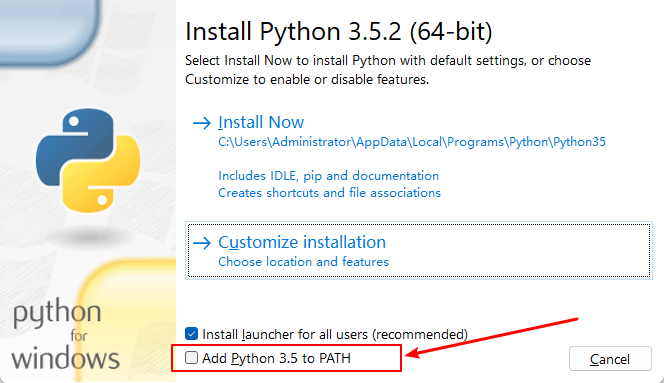The height and width of the screenshot is (383, 664).
Task: Click the light blue shape above the logo
Action: click(50, 32)
